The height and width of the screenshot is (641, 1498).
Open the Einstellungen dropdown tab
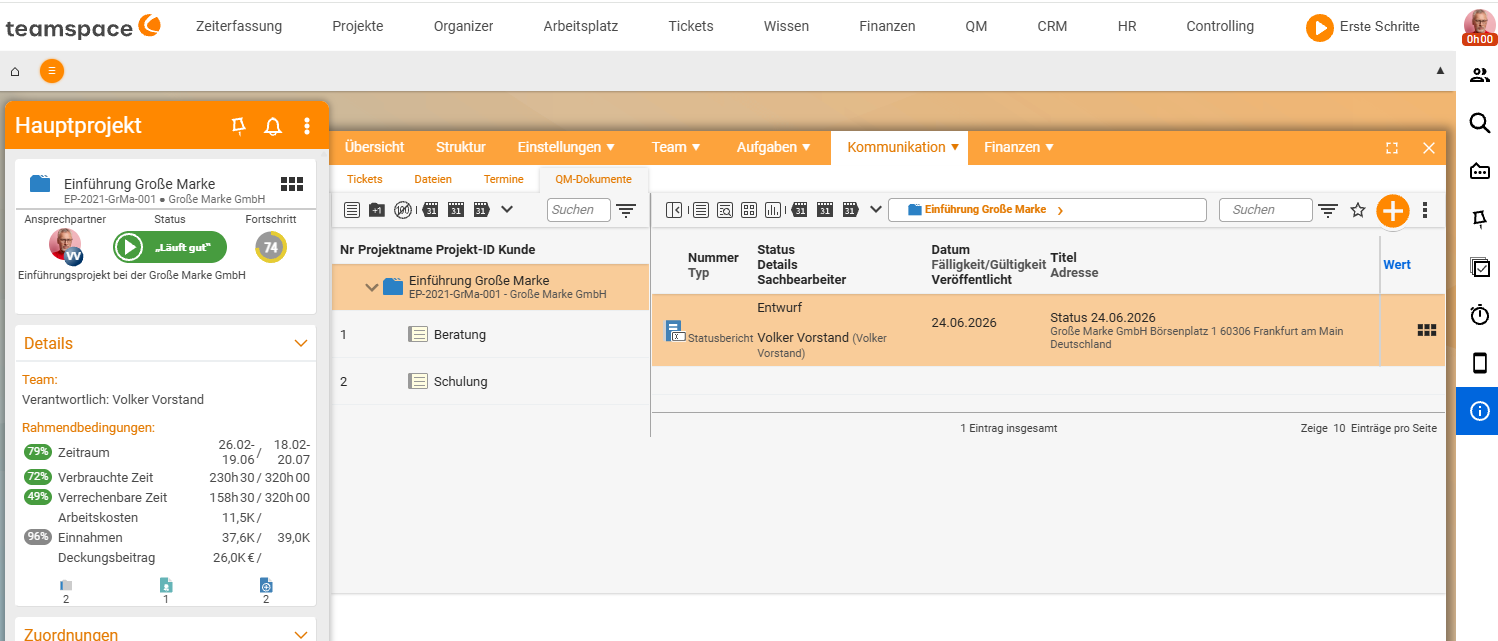coord(566,147)
